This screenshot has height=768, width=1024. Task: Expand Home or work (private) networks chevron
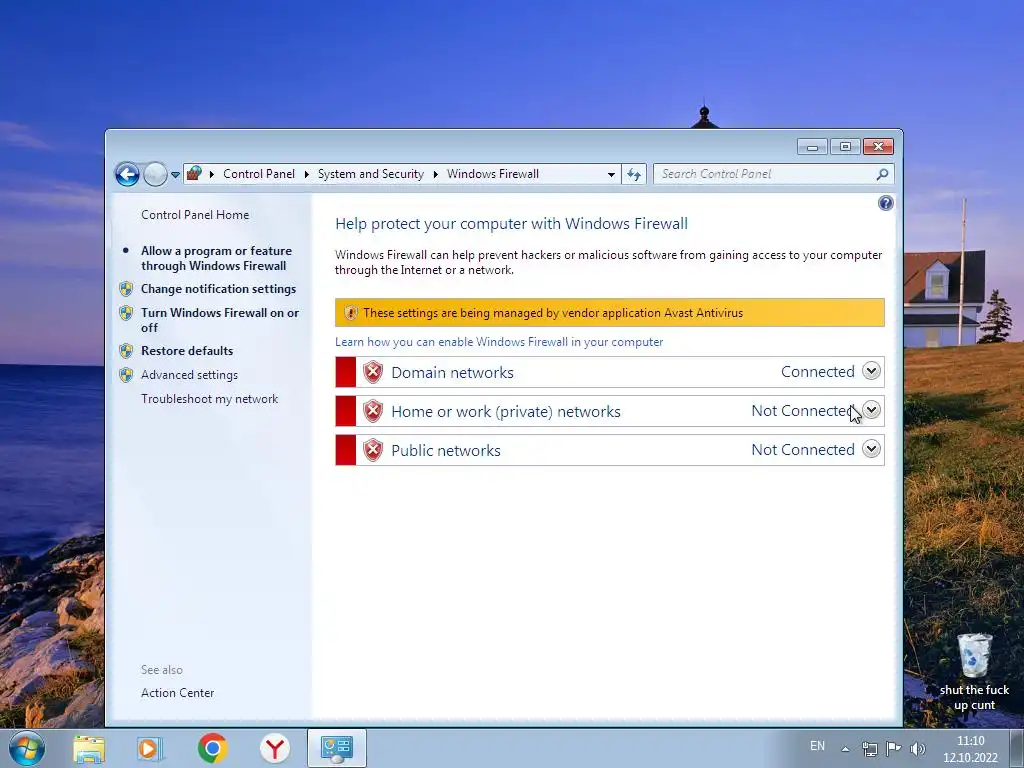tap(871, 410)
